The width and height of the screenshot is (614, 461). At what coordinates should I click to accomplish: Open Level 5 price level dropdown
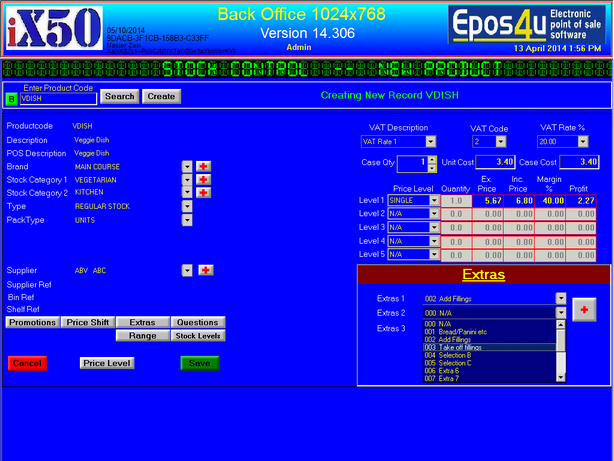coord(434,255)
